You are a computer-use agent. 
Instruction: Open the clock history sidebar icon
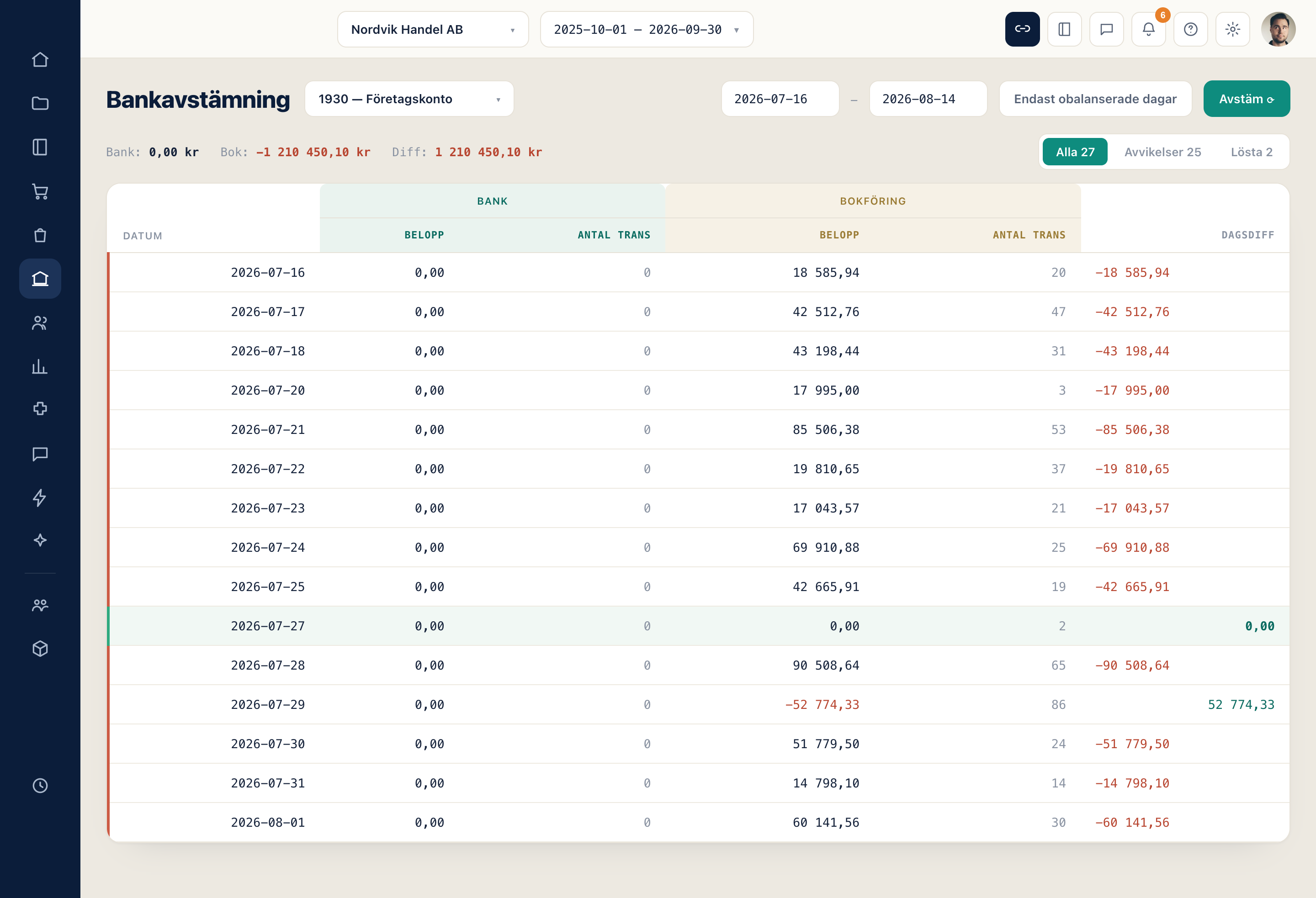point(40,785)
